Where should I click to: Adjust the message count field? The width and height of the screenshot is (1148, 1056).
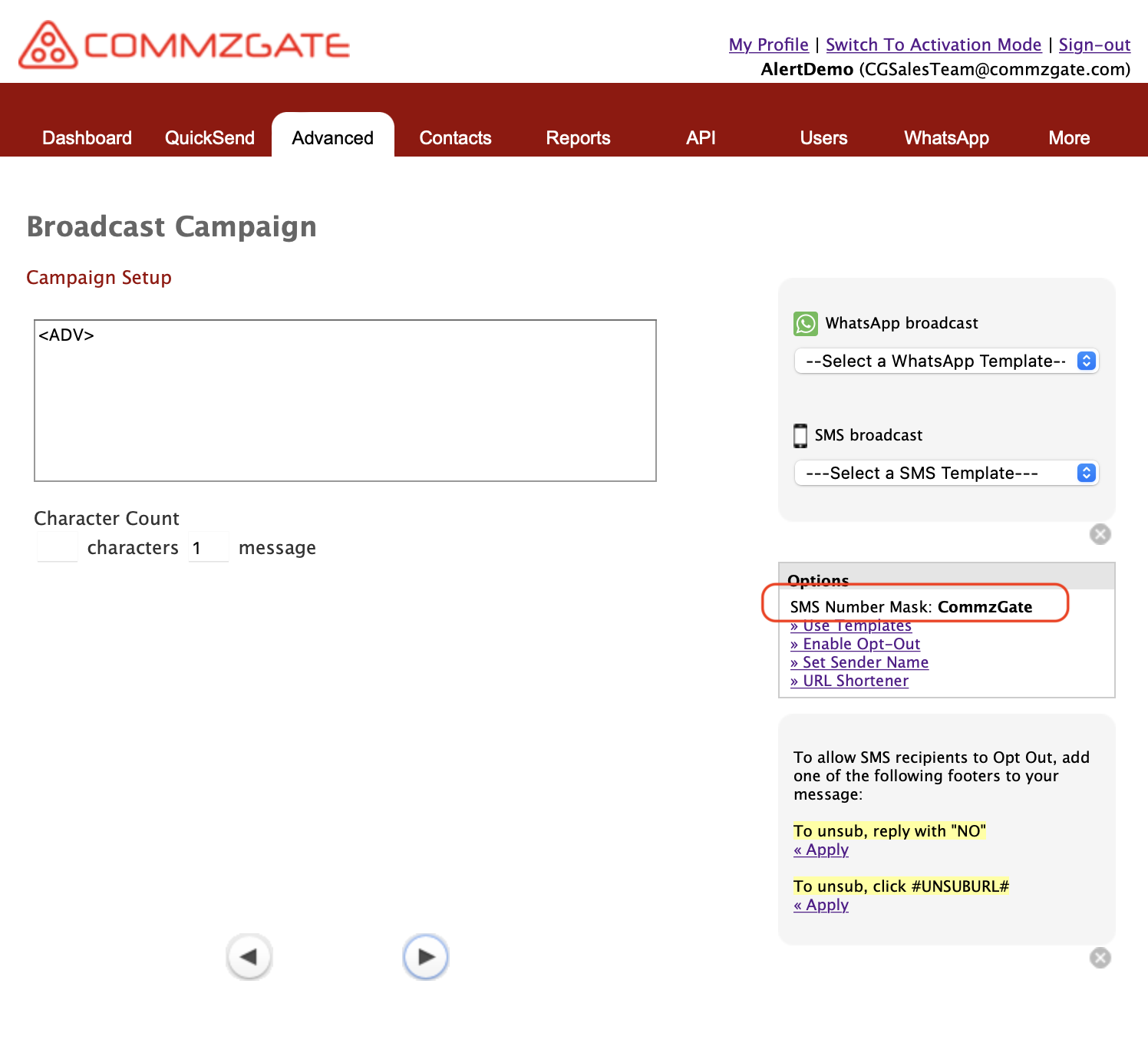pyautogui.click(x=208, y=546)
